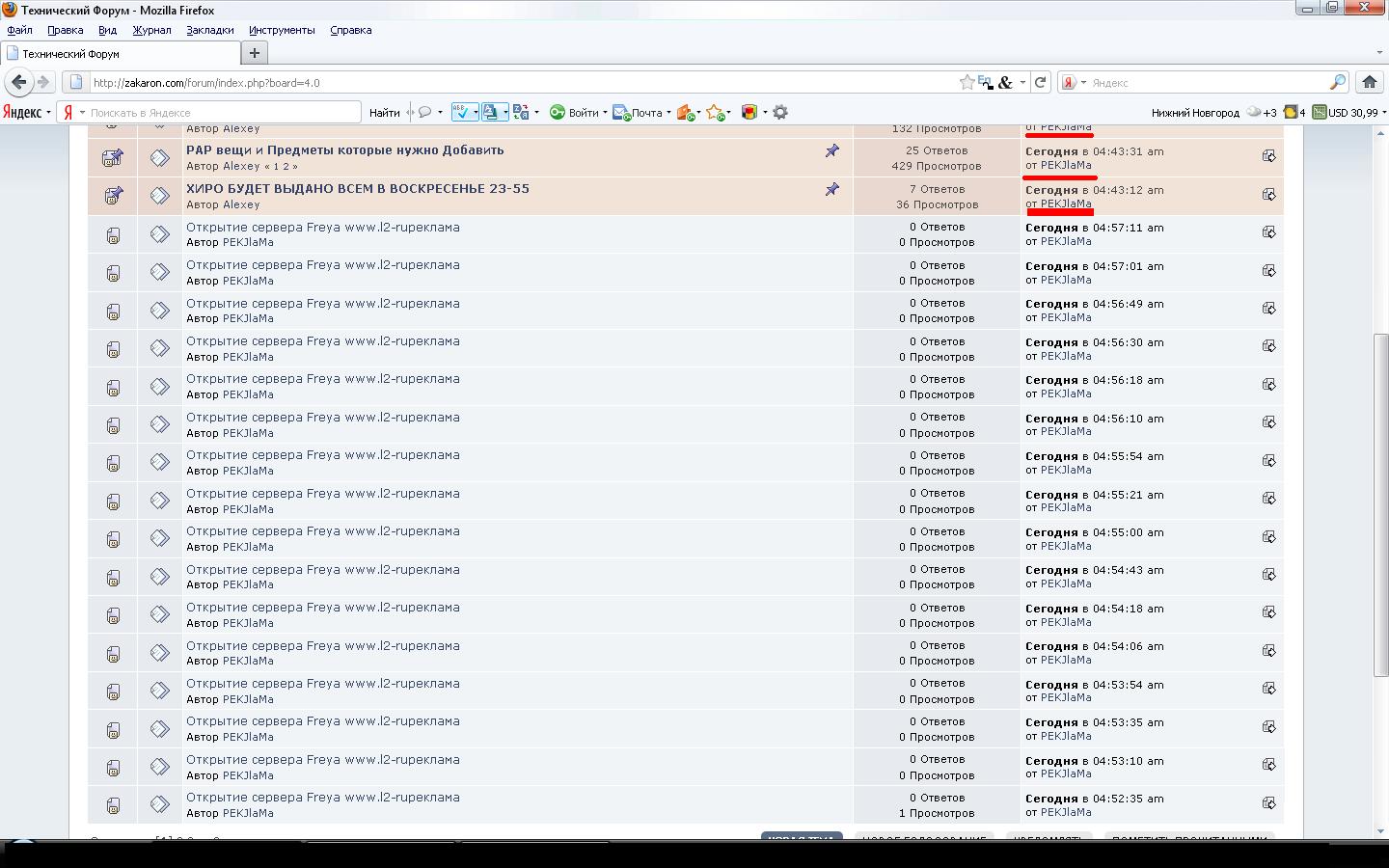The image size is (1389, 868).
Task: Bookmark this page with the star icon
Action: pyautogui.click(x=967, y=83)
